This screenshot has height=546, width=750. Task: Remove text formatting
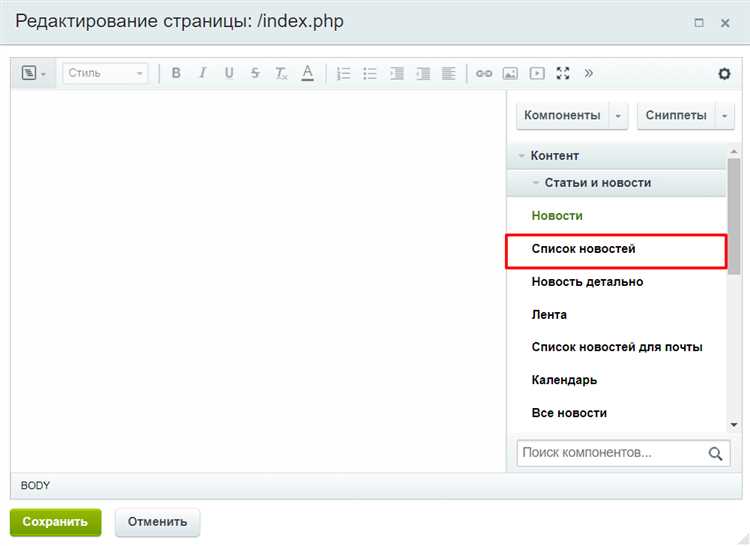click(x=281, y=73)
